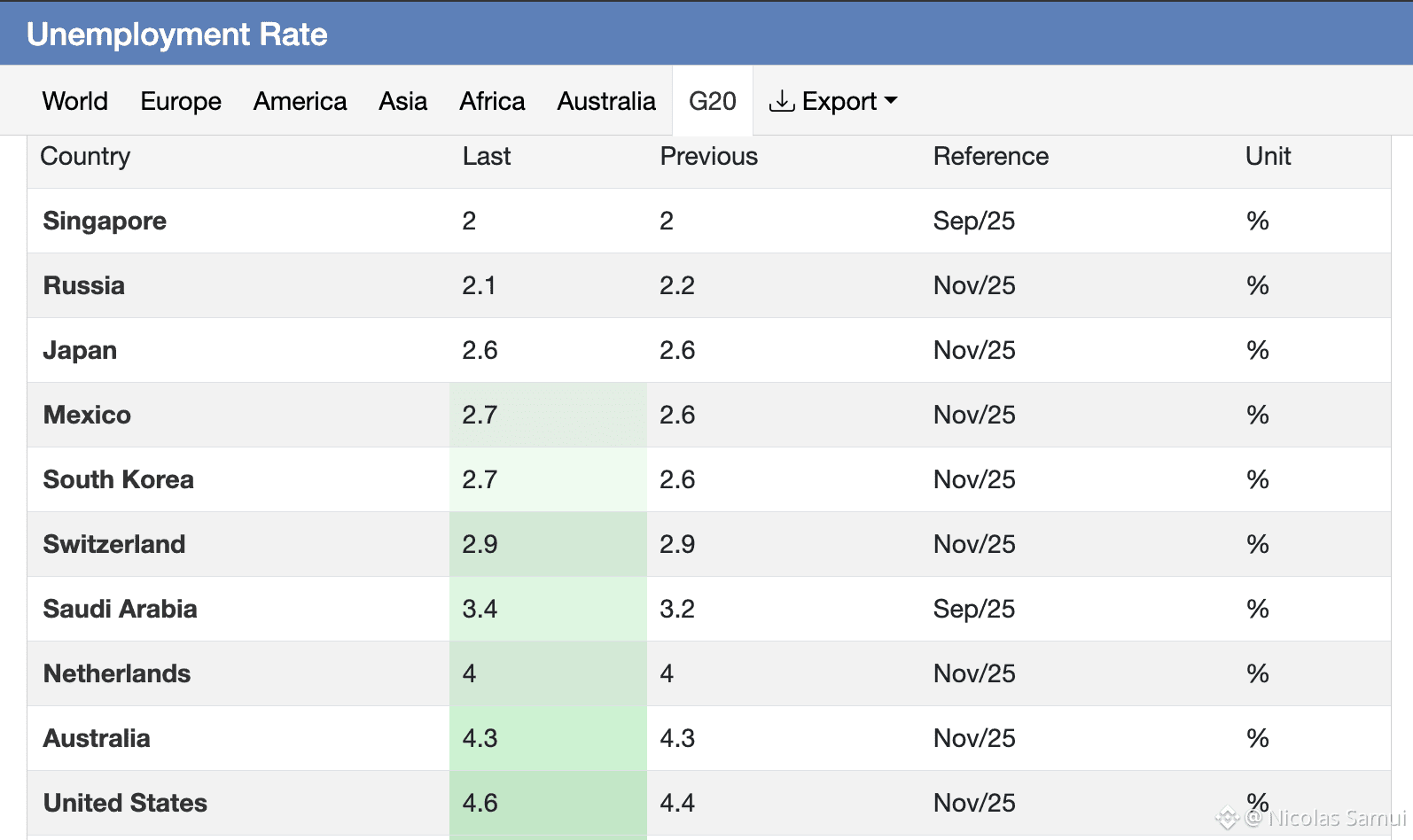Click the Unemployment Rate title
The image size is (1413, 840).
tap(177, 34)
